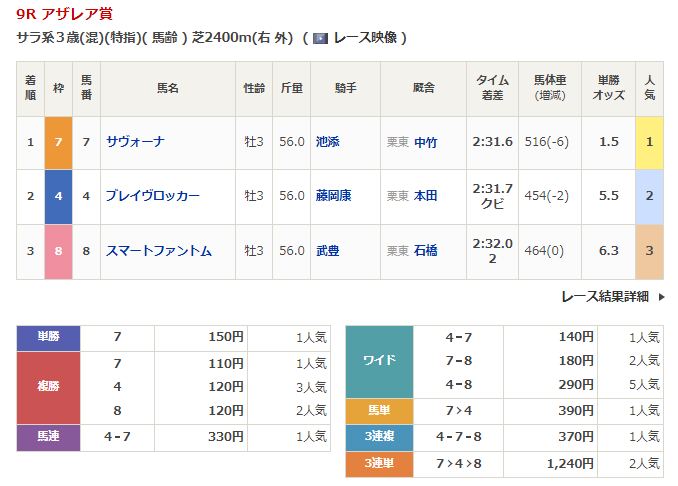Open horse page for スマートファントム

click(x=159, y=251)
